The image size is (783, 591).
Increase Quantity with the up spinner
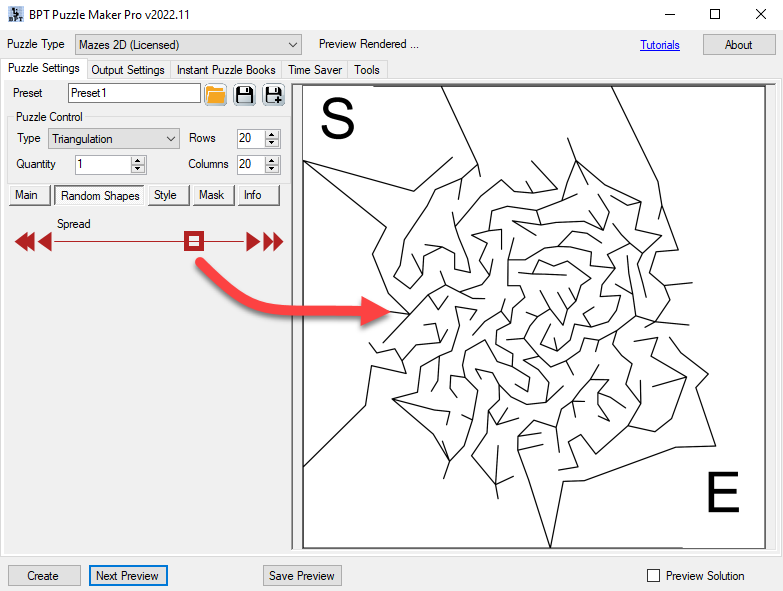(138, 160)
